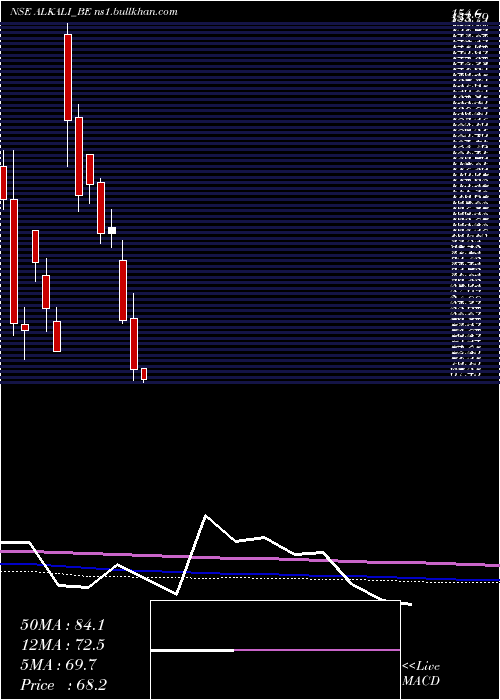Click the MACD histogram box

(x=275, y=650)
